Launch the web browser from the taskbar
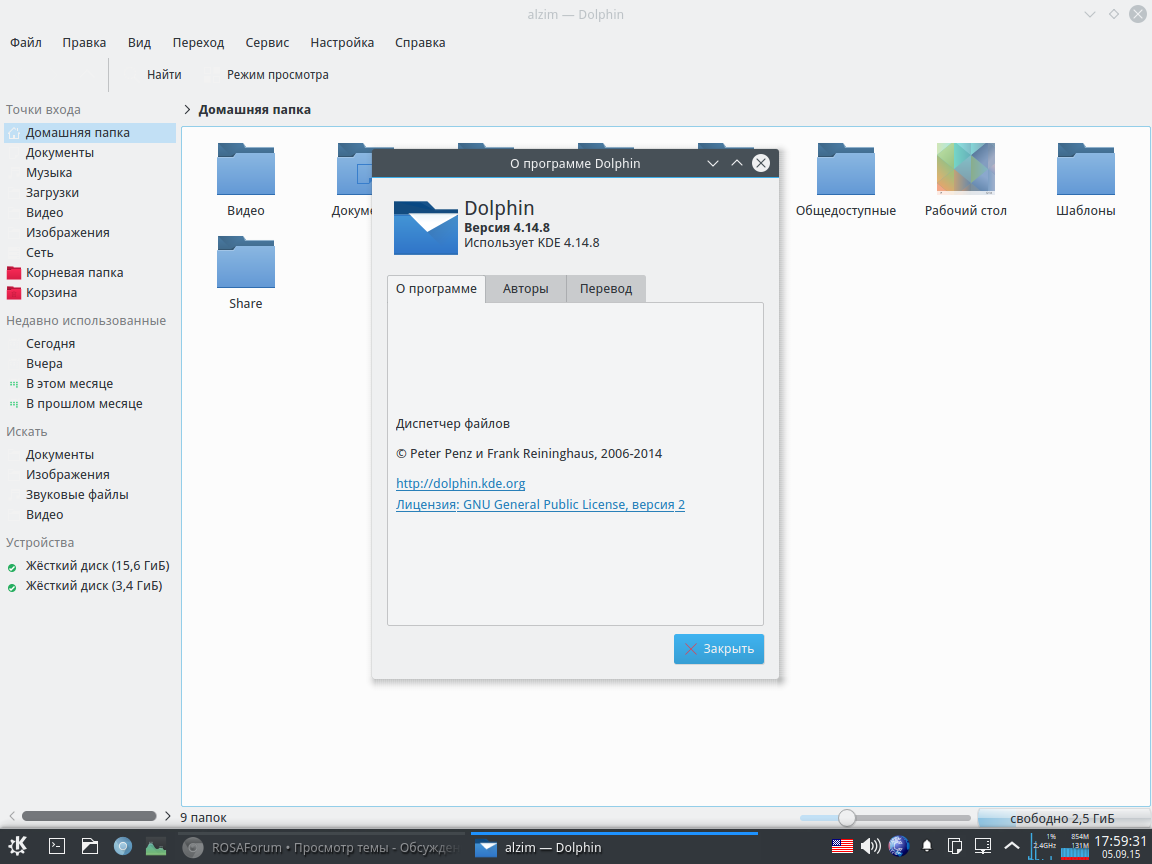Image resolution: width=1152 pixels, height=864 pixels. [x=123, y=846]
